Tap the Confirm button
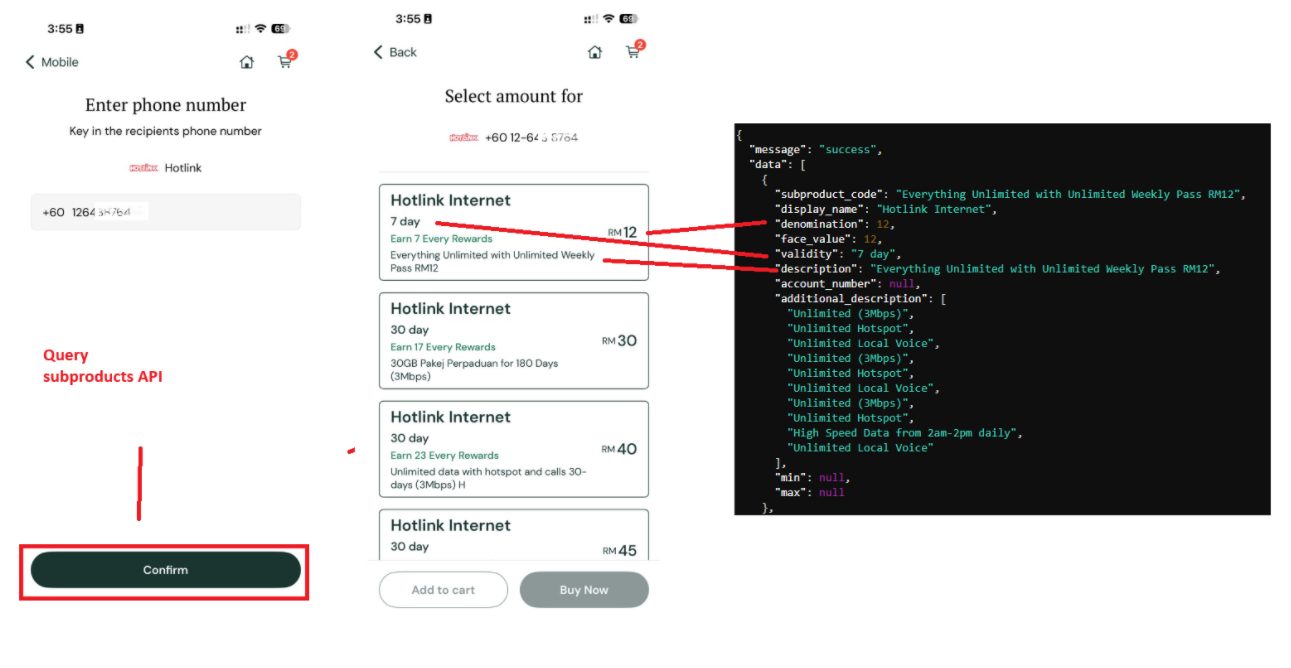 pos(165,569)
